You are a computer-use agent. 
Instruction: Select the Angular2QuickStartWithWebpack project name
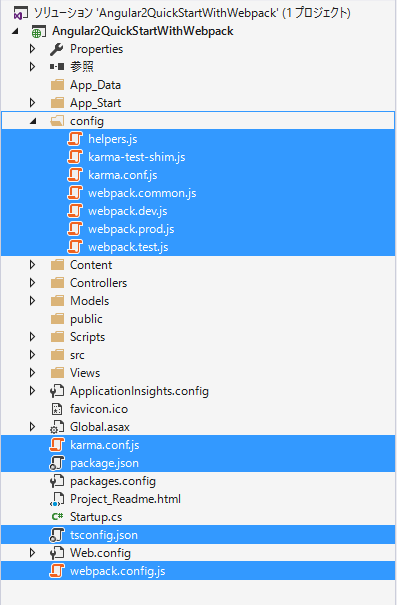coord(143,31)
